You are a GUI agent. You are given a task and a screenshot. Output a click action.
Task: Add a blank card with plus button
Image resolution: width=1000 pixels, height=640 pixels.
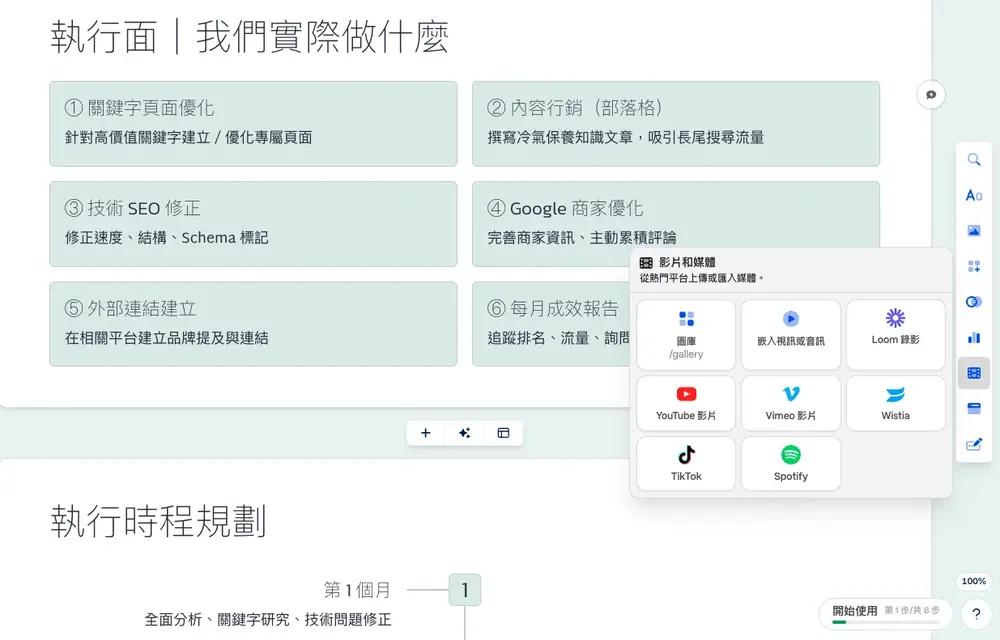(x=425, y=433)
